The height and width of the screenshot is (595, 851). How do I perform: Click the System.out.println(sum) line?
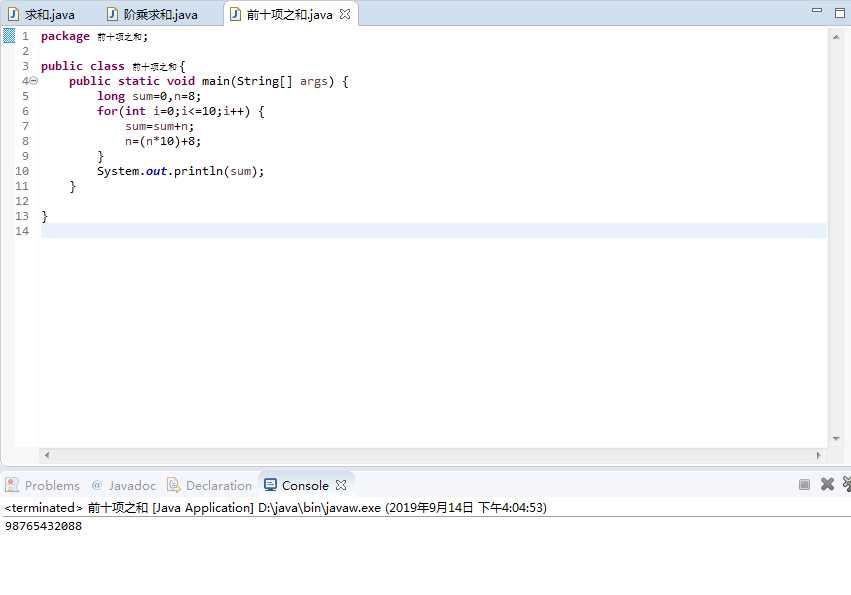coord(180,172)
